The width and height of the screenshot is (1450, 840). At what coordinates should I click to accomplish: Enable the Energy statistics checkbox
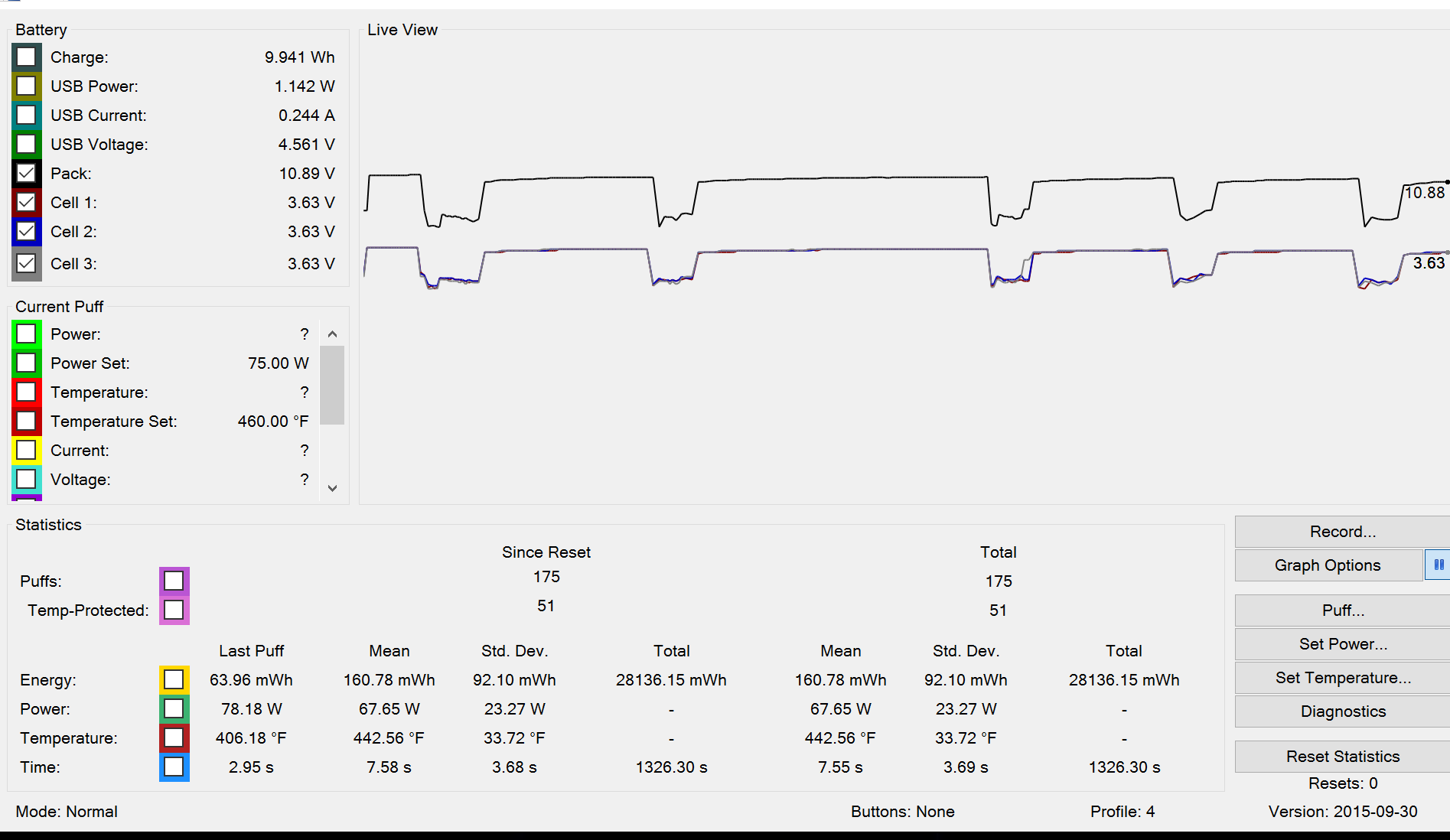[x=174, y=680]
